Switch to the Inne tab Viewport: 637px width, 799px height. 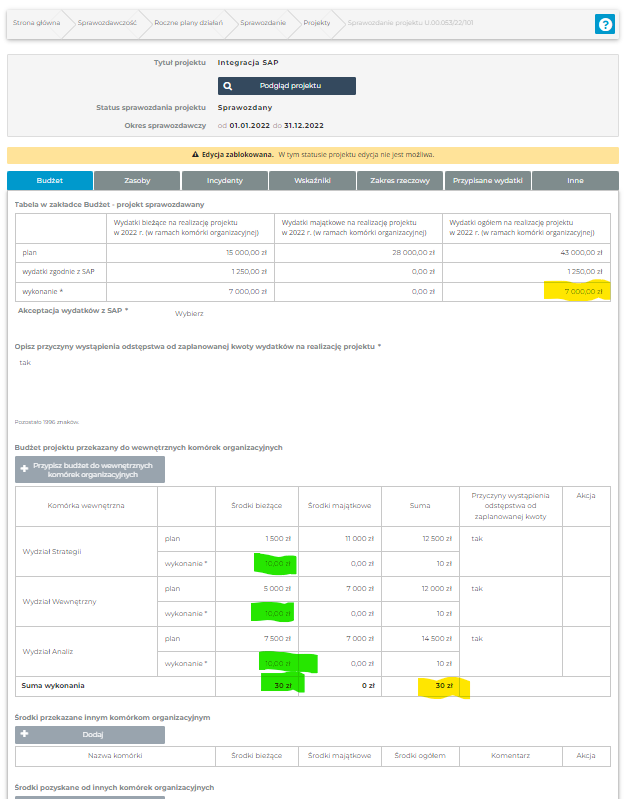point(574,181)
